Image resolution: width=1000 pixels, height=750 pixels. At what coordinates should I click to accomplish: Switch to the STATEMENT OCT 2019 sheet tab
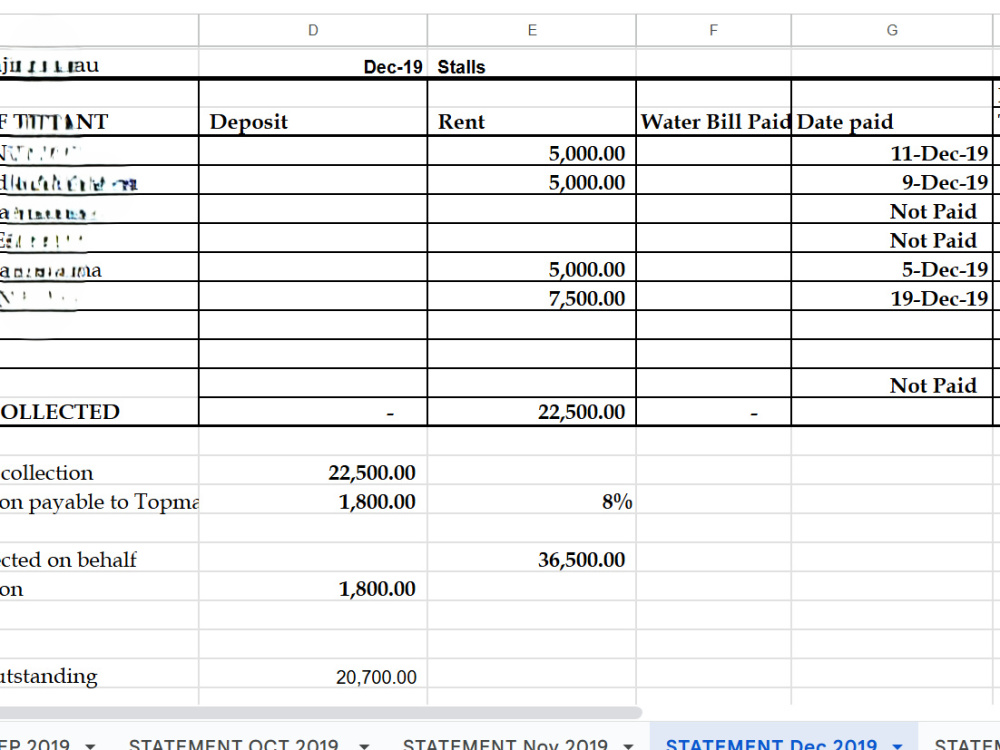(233, 744)
